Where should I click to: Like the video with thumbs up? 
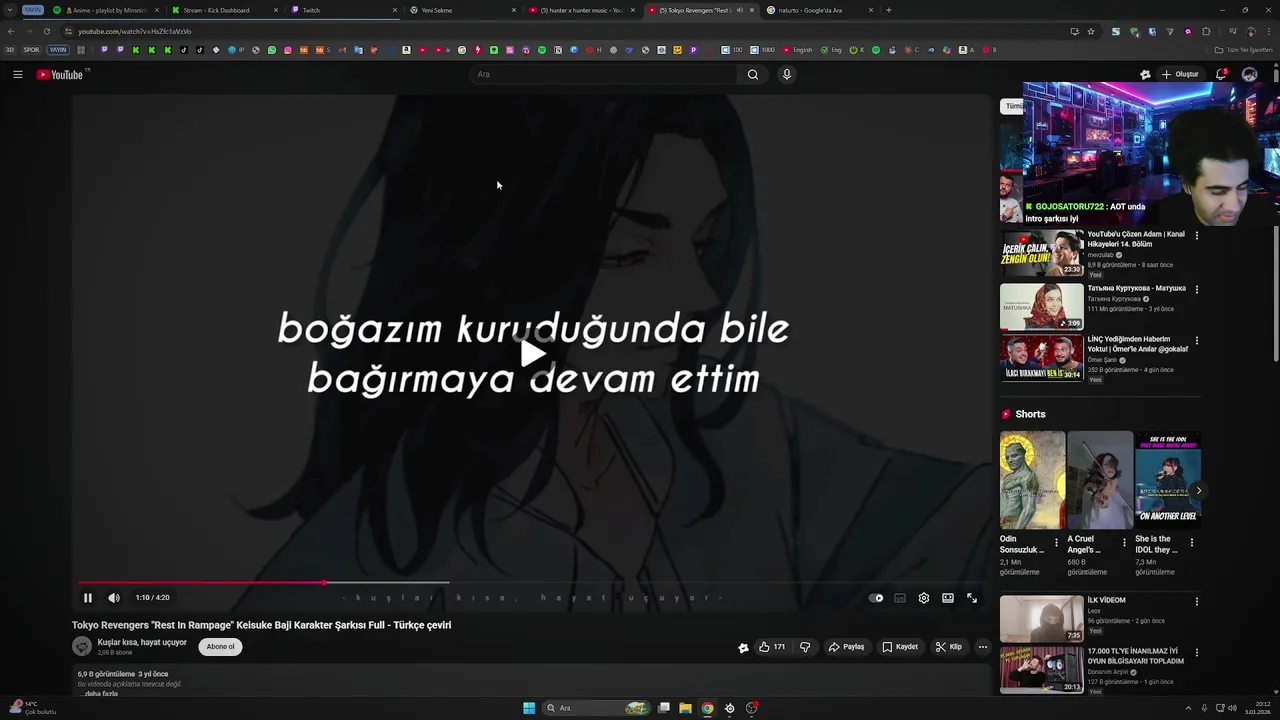click(x=772, y=647)
